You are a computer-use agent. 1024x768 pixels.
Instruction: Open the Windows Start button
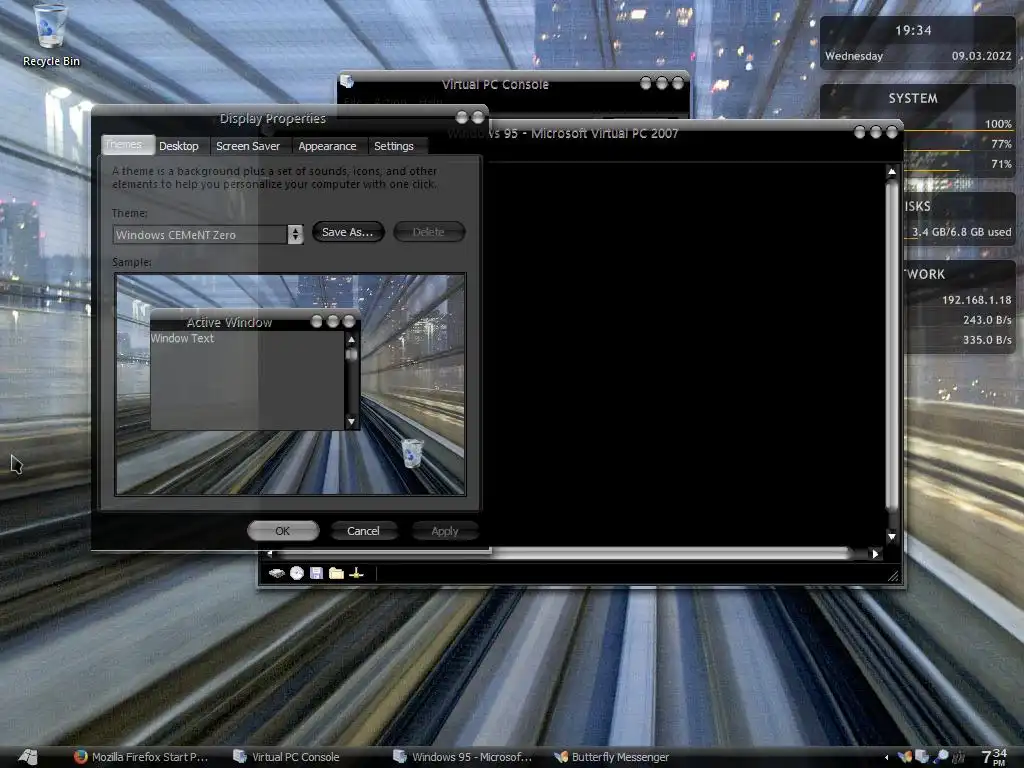(x=27, y=757)
